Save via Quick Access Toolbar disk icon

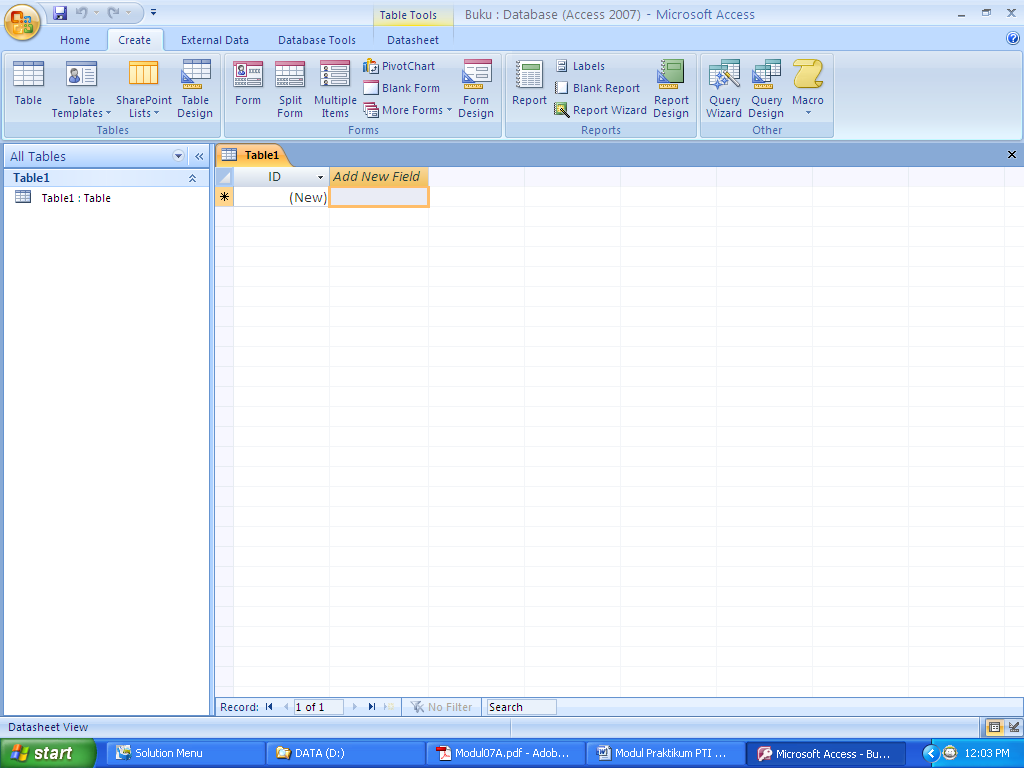(60, 12)
